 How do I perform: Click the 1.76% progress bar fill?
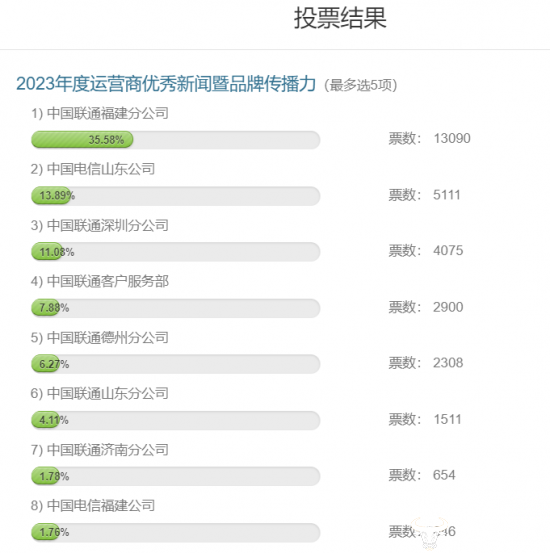45,532
